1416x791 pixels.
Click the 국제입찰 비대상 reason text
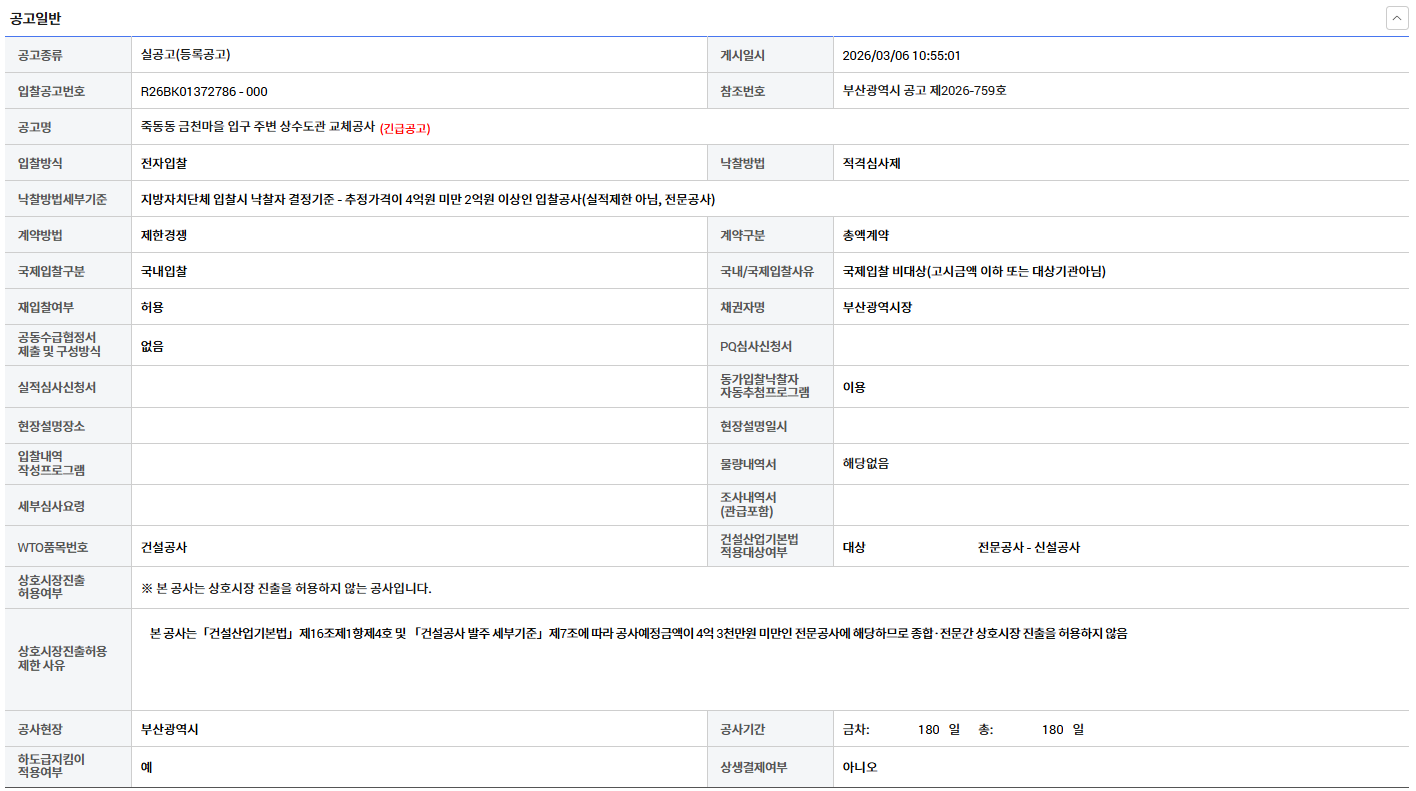[x=973, y=271]
